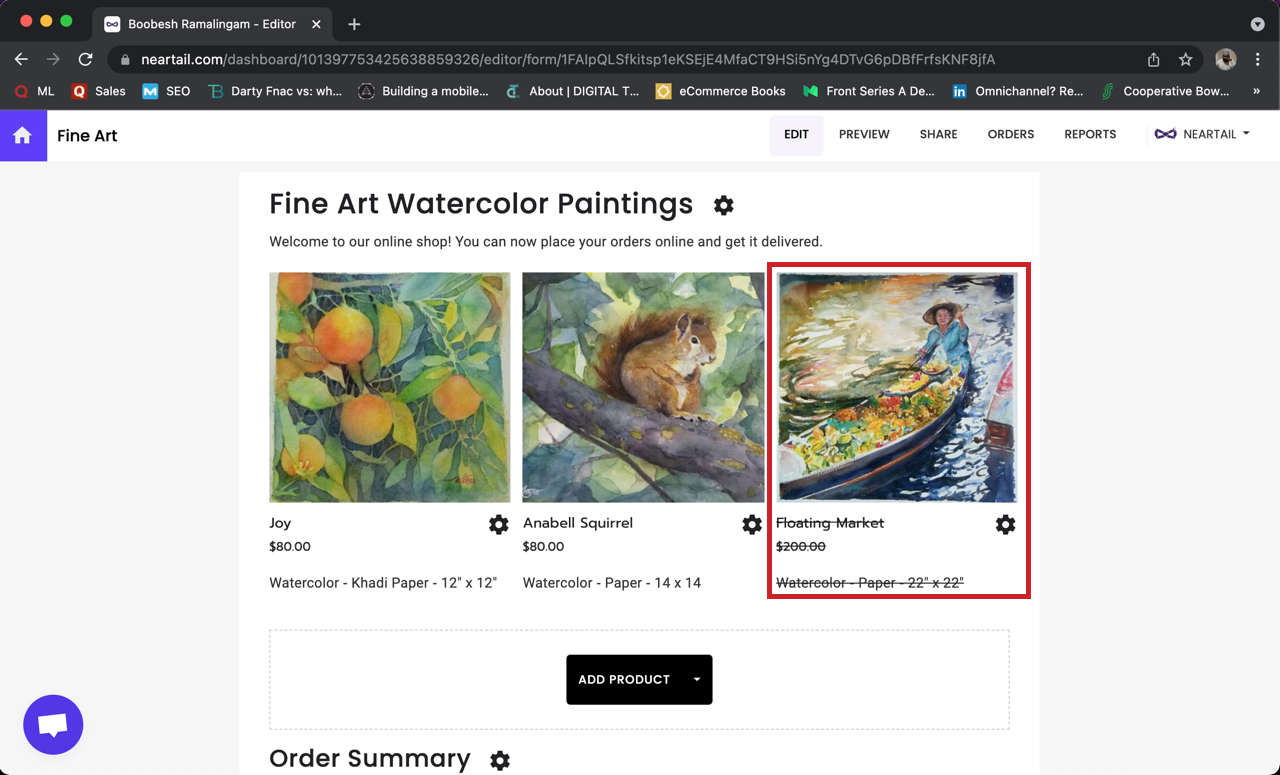Open the ADD PRODUCT dropdown arrow
Image resolution: width=1280 pixels, height=775 pixels.
[x=696, y=679]
